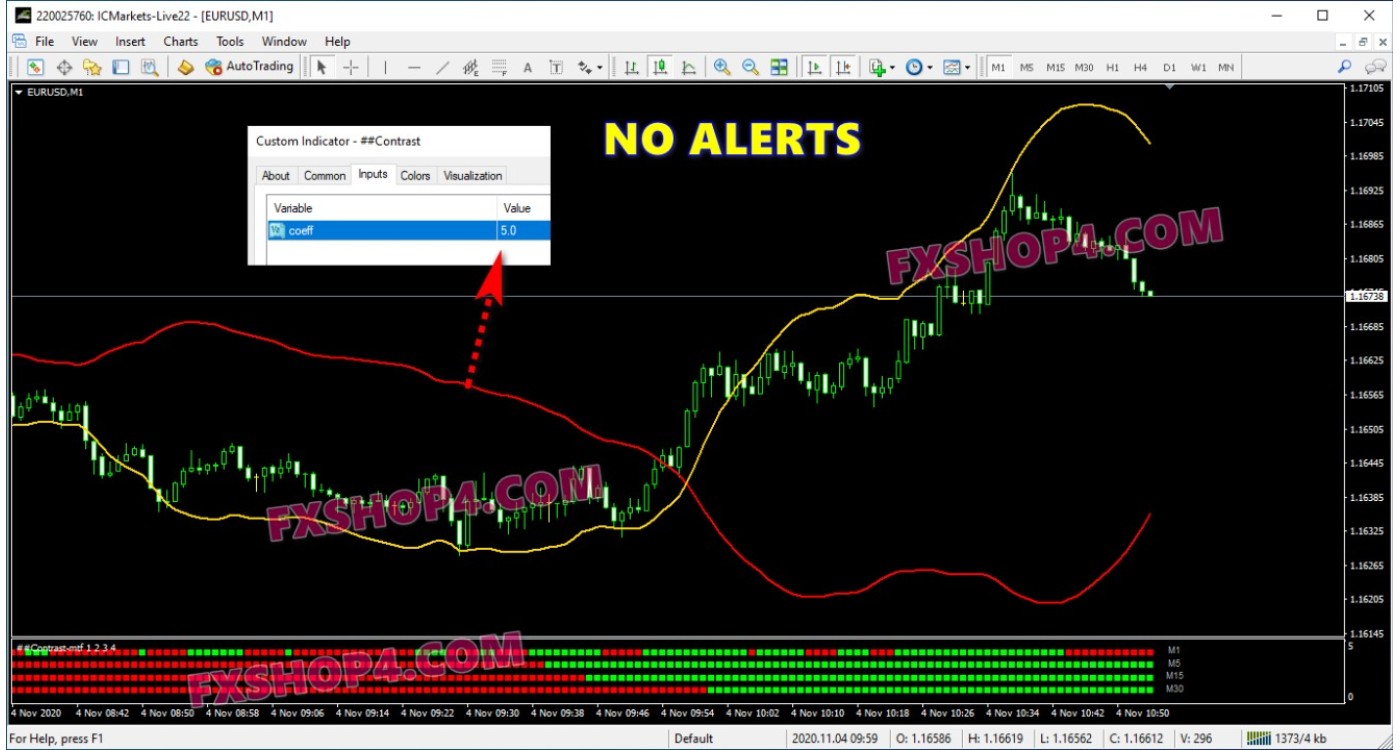Toggle the Candlesticks chart mode
The height and width of the screenshot is (750, 1400).
(660, 67)
